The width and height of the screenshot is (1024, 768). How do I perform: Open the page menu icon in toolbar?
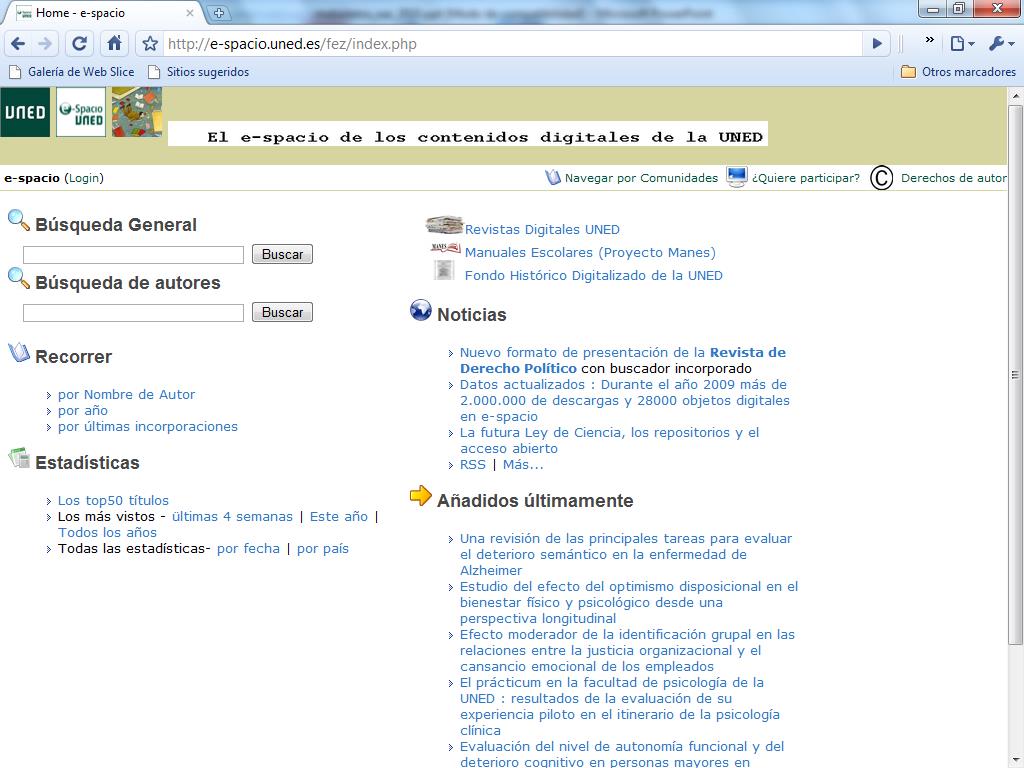(962, 44)
